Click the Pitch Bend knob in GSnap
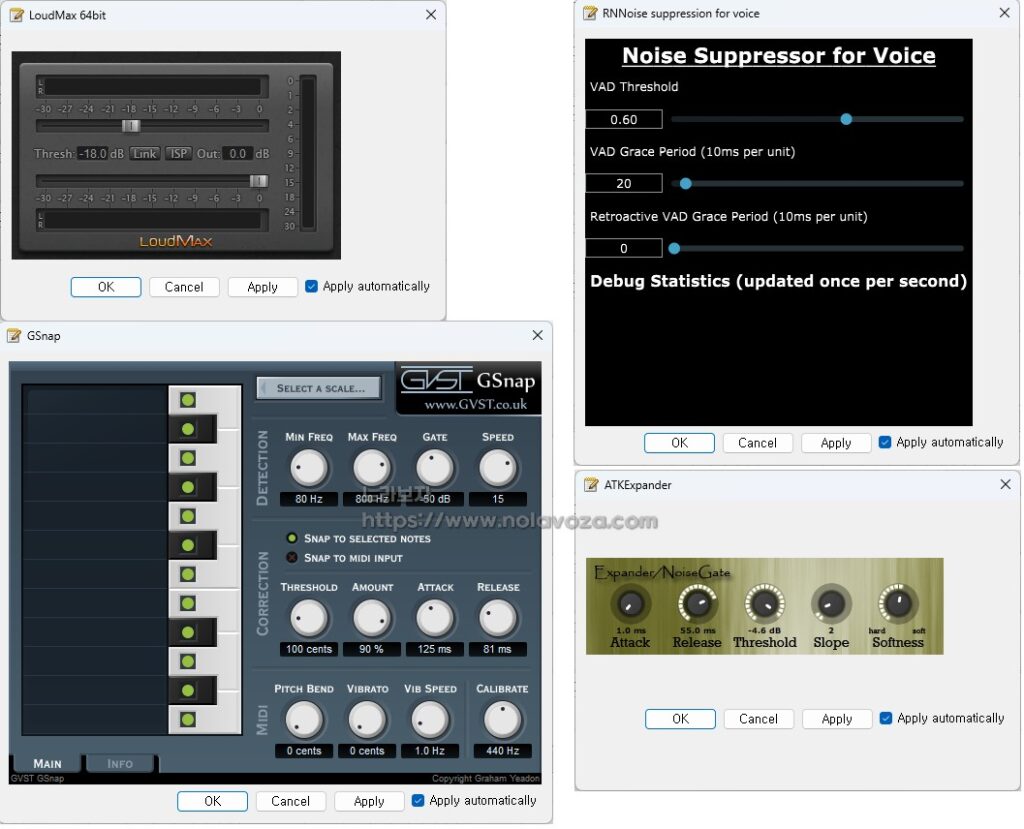 click(x=304, y=720)
